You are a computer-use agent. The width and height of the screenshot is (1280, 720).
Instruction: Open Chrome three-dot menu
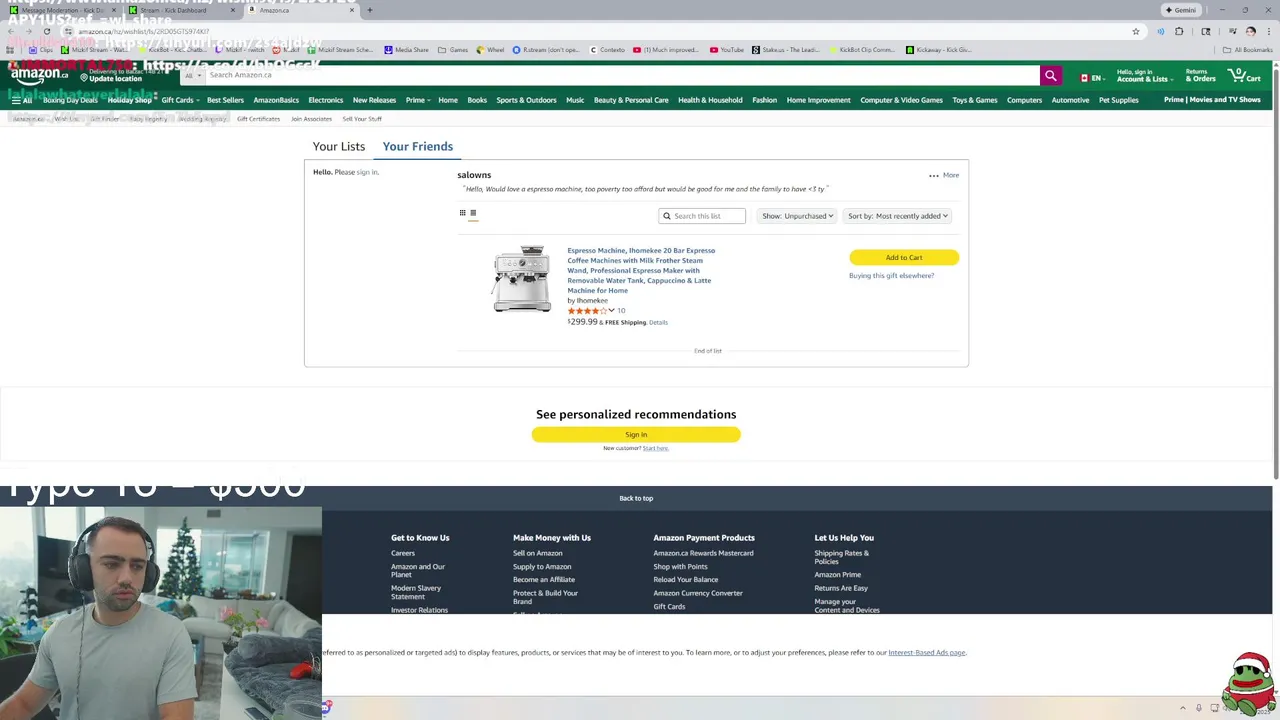[1268, 32]
